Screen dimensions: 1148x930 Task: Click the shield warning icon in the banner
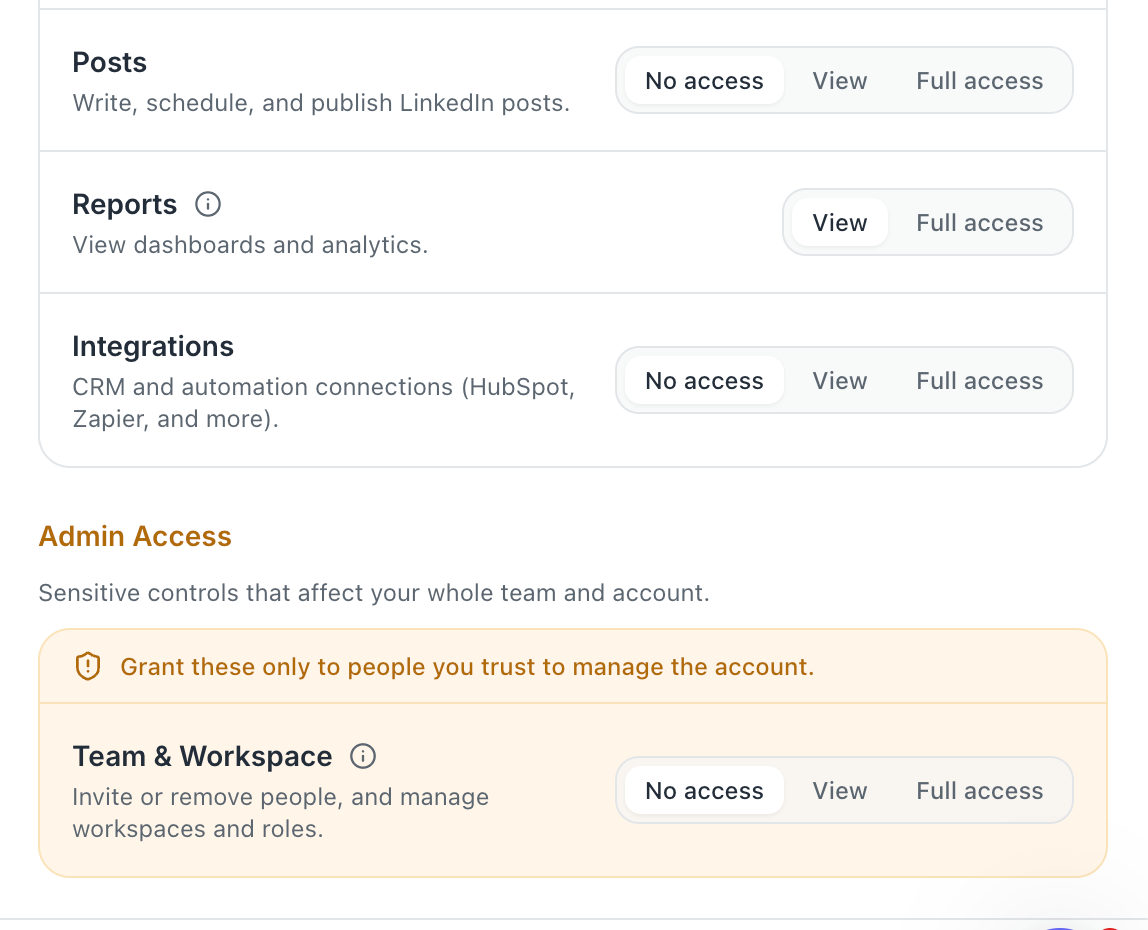(x=88, y=666)
